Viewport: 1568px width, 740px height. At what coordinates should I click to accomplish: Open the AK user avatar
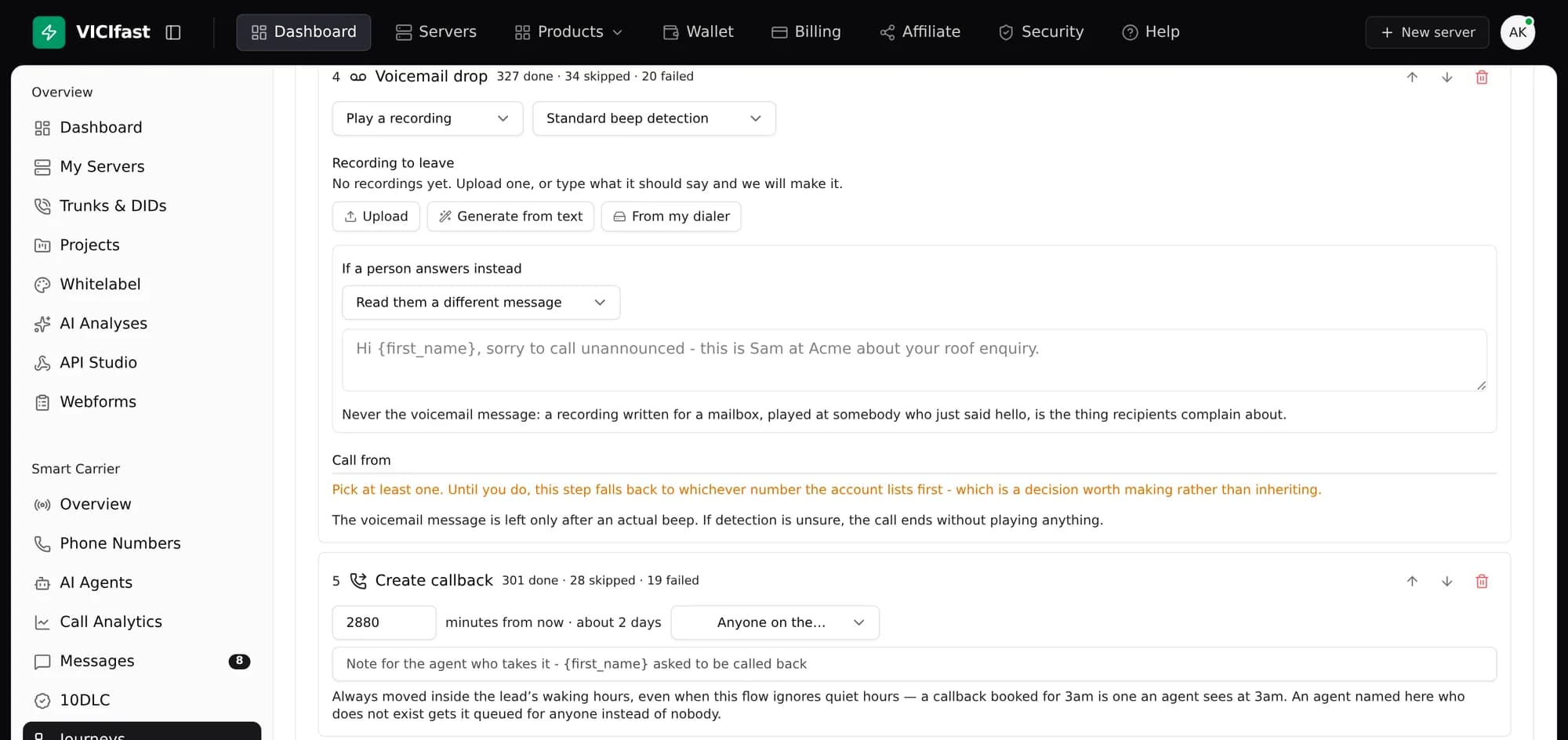tap(1518, 32)
